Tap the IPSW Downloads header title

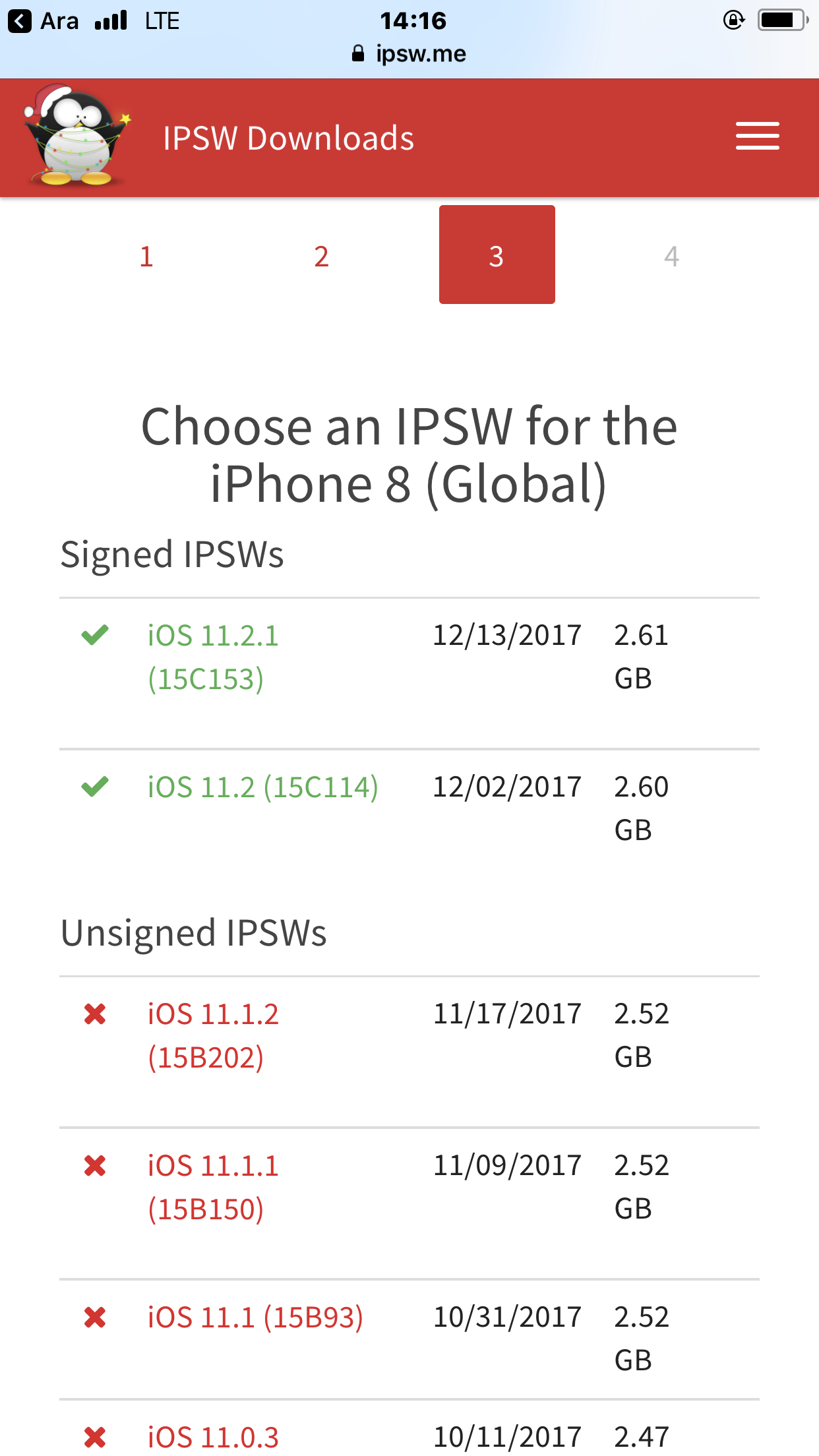tap(288, 138)
